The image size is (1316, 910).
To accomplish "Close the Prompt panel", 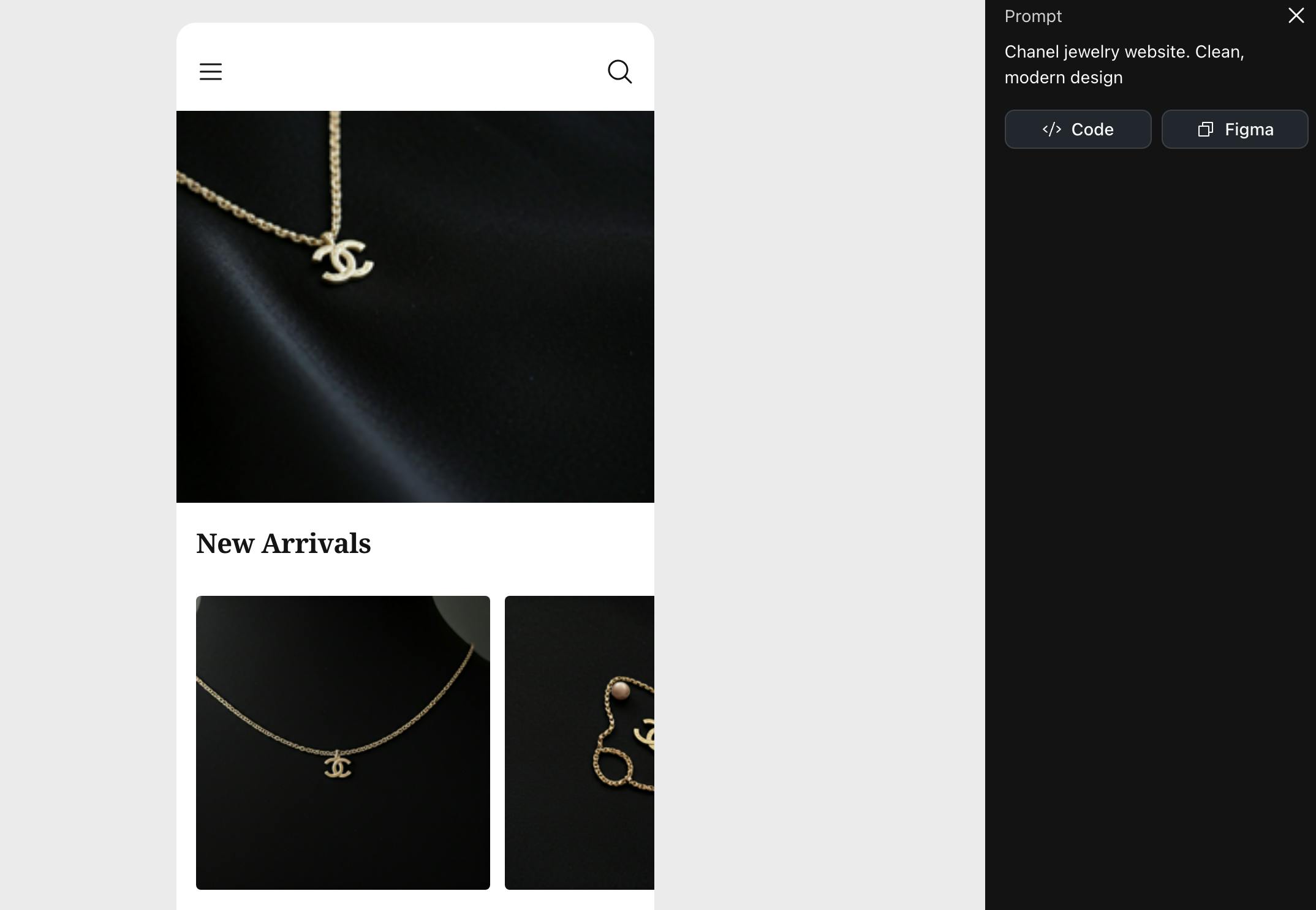I will tap(1296, 15).
